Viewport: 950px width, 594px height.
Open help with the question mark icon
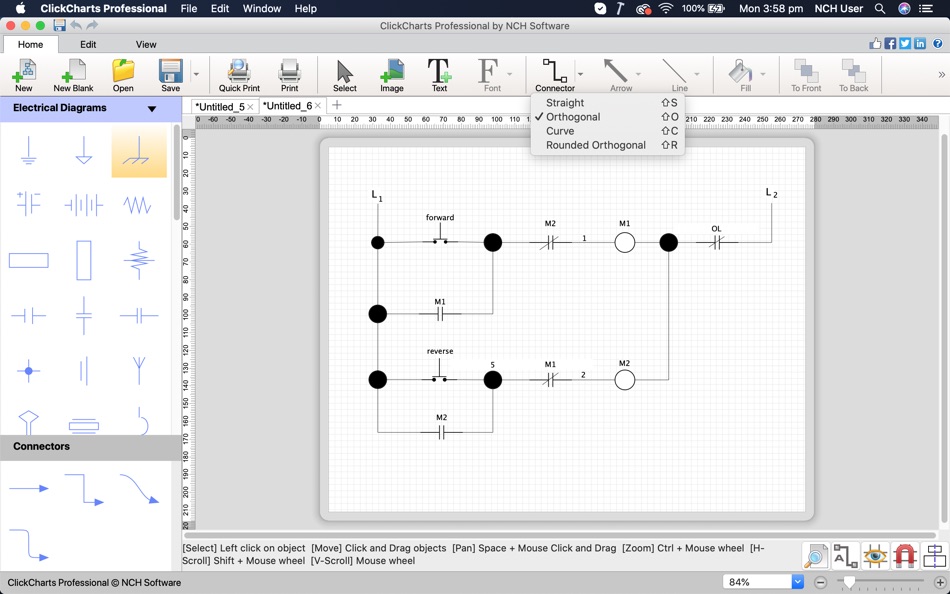coord(937,44)
